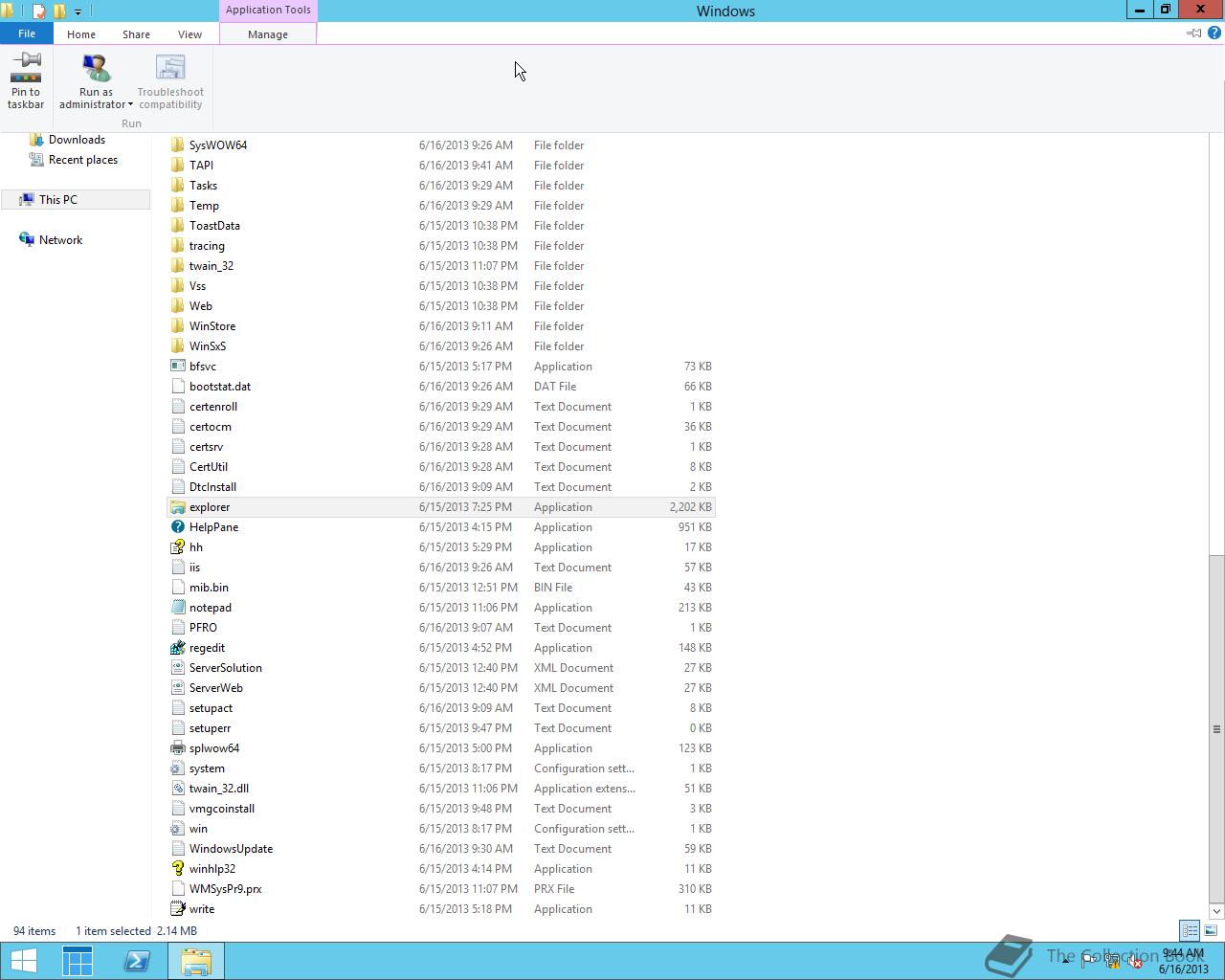This screenshot has width=1225, height=980.
Task: Click the HelpPane application icon
Action: [177, 527]
